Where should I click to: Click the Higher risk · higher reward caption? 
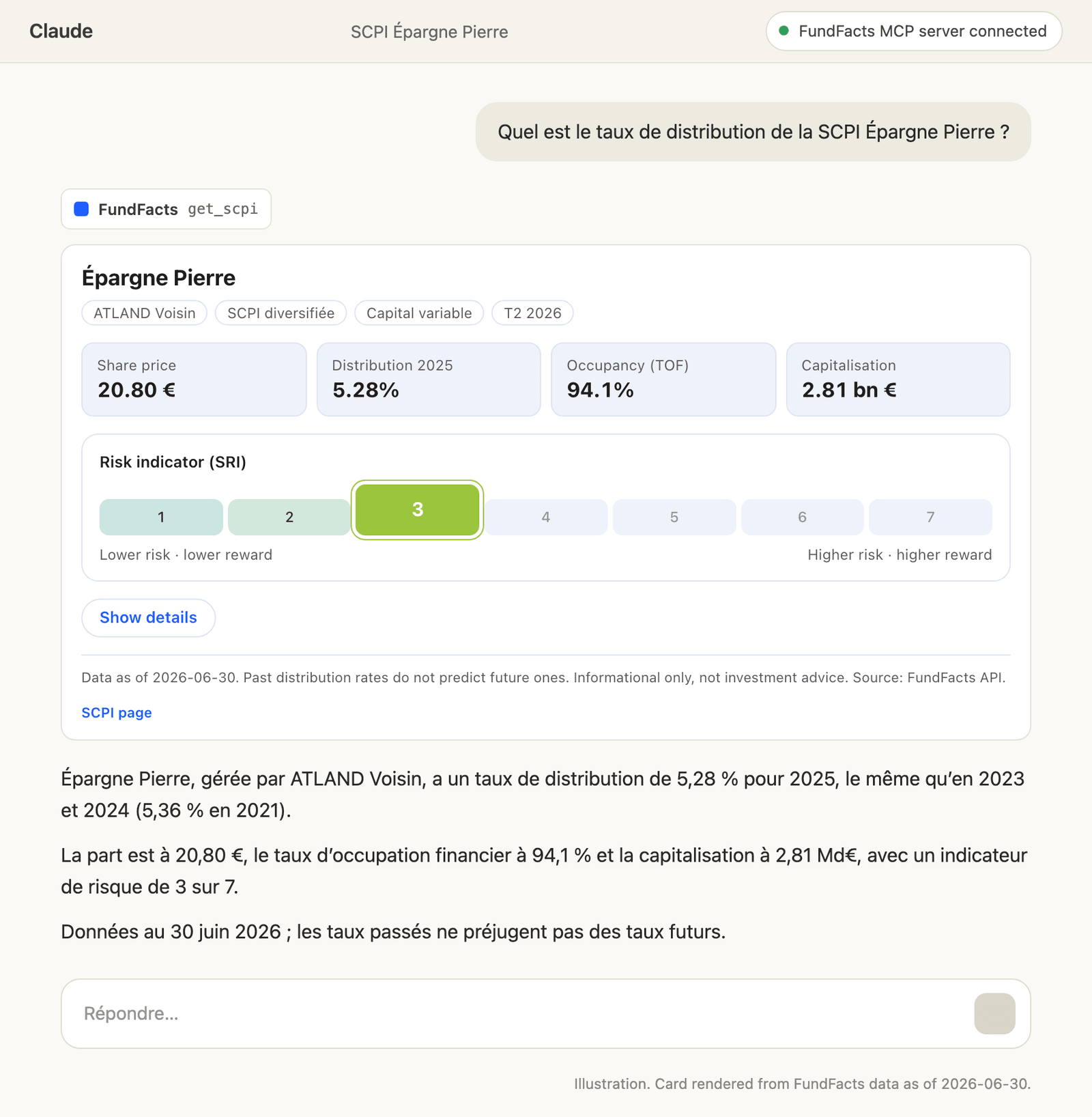pos(900,555)
